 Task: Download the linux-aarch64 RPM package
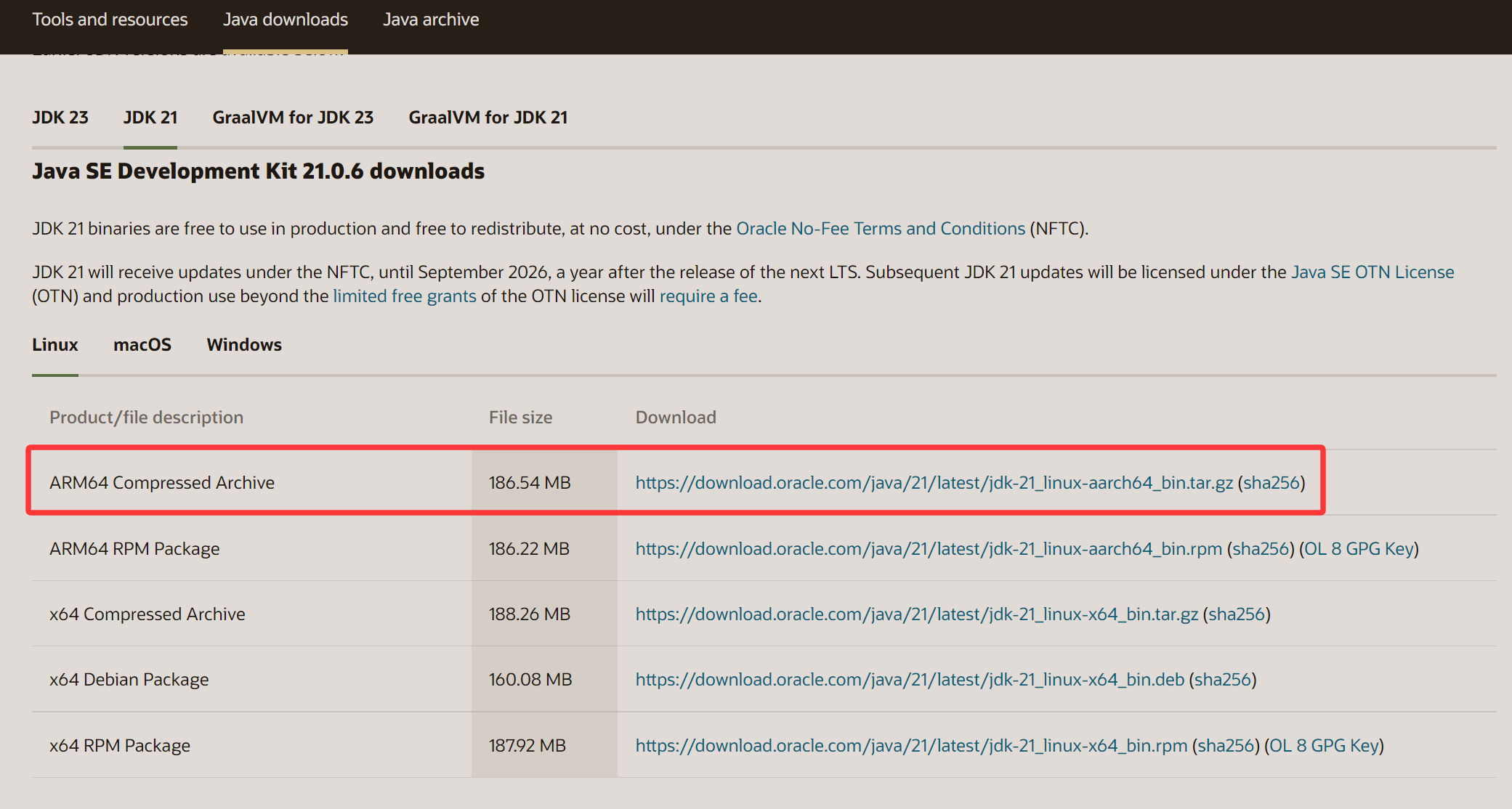tap(929, 549)
